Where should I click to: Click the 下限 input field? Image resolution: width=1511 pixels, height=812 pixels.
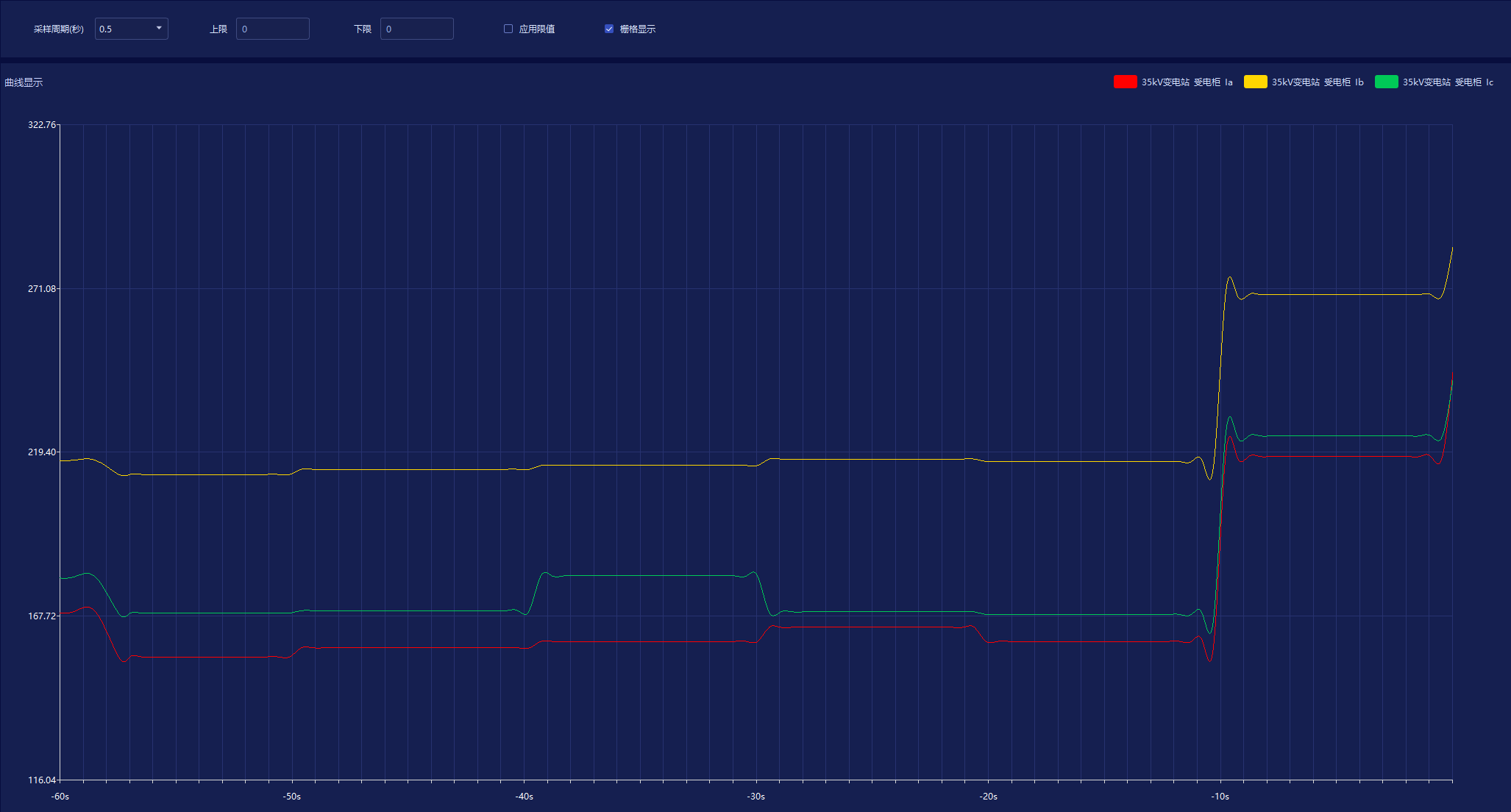click(416, 29)
